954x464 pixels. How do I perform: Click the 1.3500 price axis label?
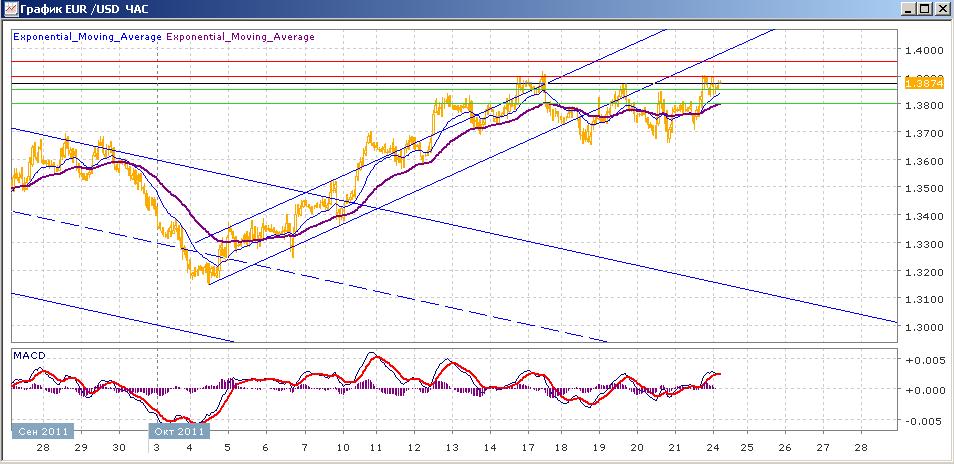(x=924, y=189)
